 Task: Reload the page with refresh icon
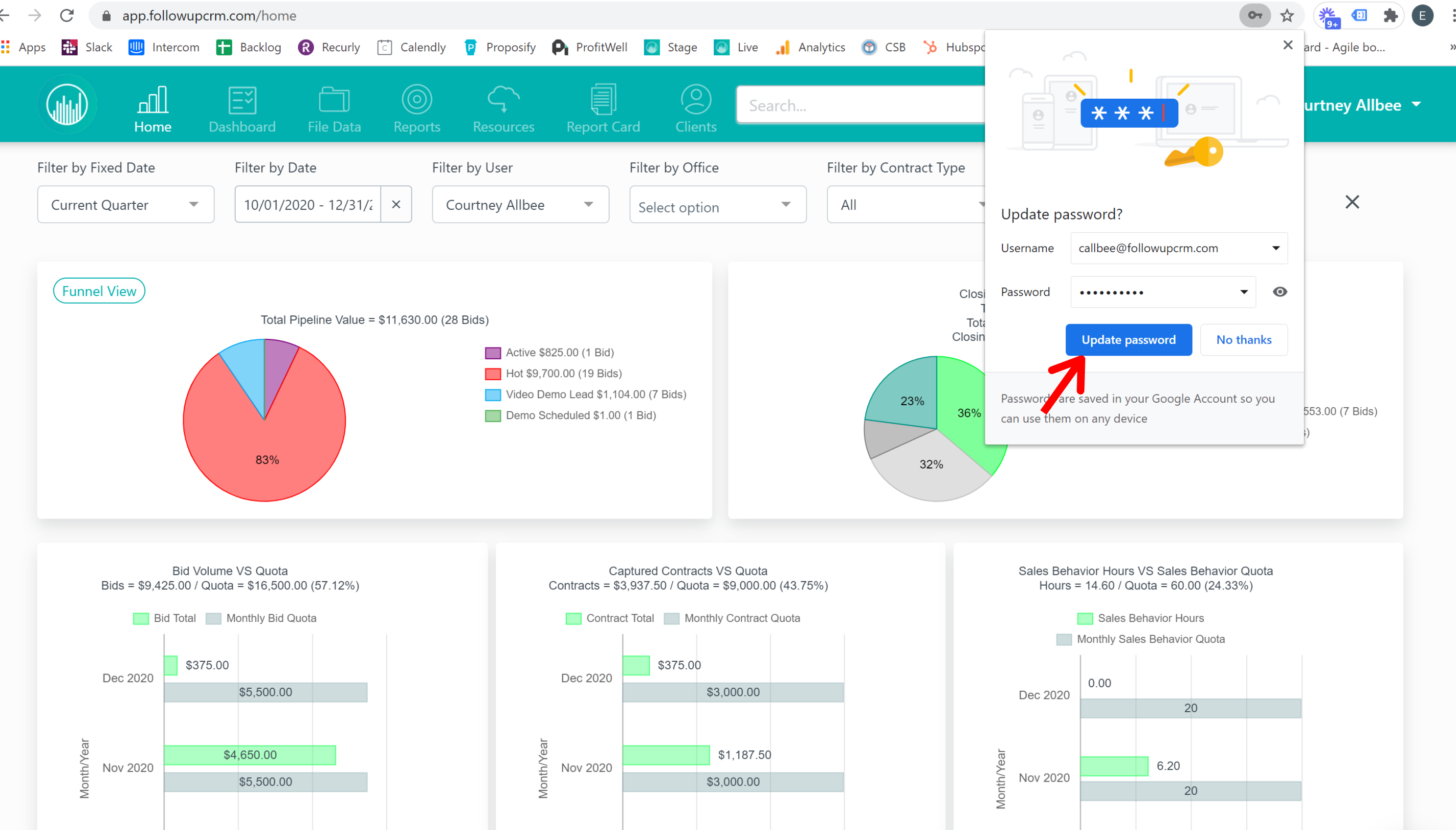[x=67, y=15]
